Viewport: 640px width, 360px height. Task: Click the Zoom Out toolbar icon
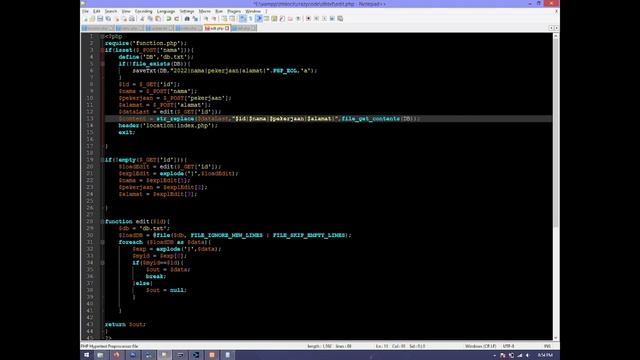tap(214, 19)
